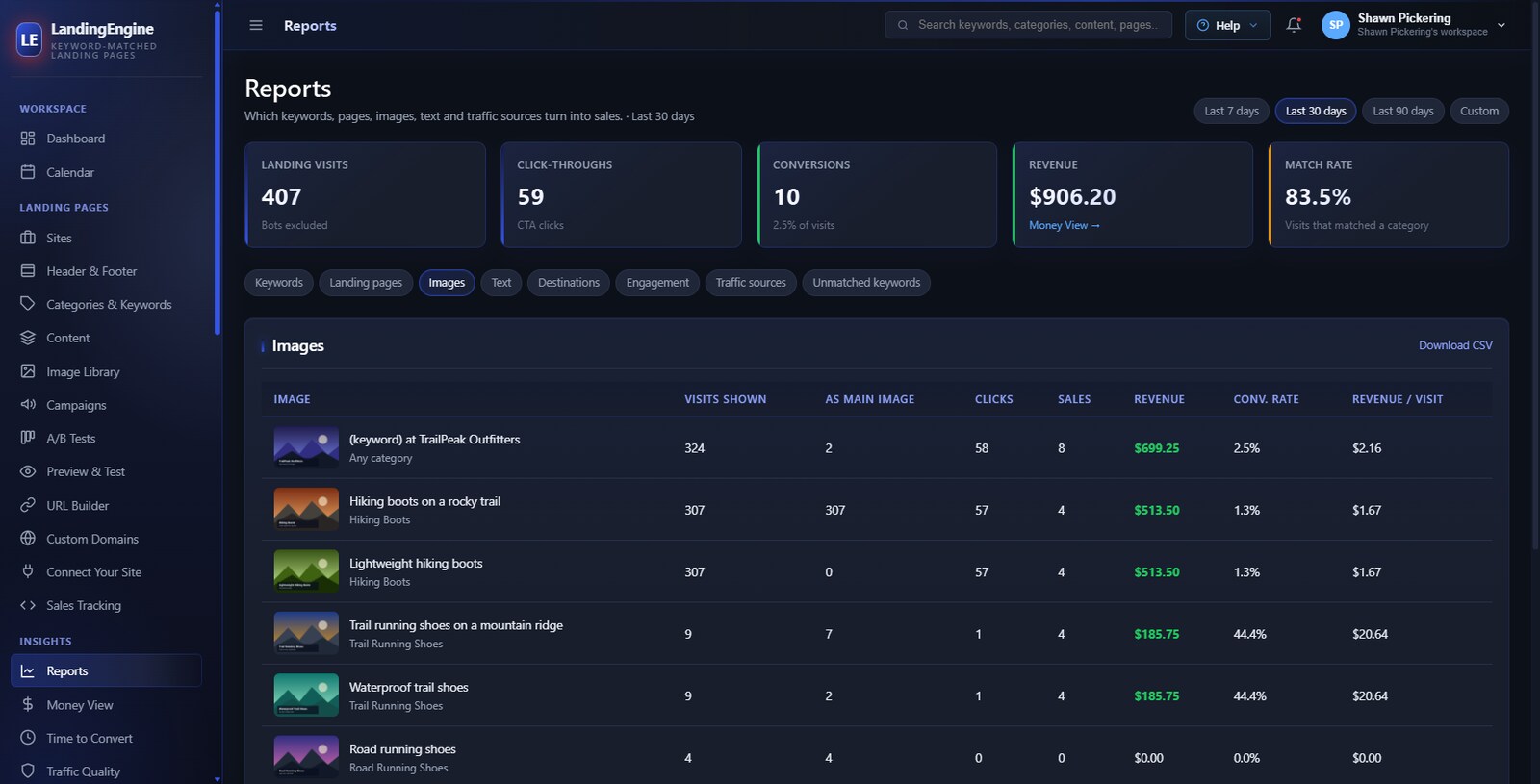This screenshot has height=784, width=1540.
Task: Switch to the Landing pages report tab
Action: (366, 283)
